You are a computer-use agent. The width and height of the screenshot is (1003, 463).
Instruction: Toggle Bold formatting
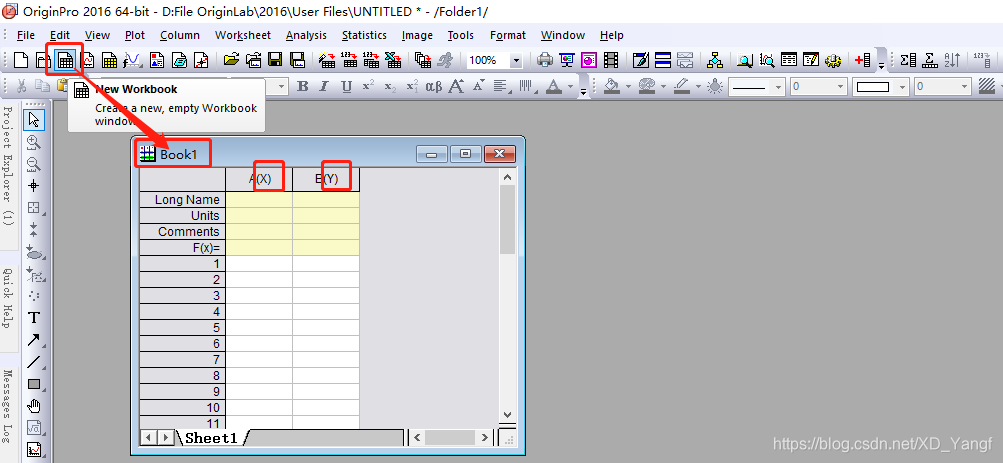click(303, 86)
